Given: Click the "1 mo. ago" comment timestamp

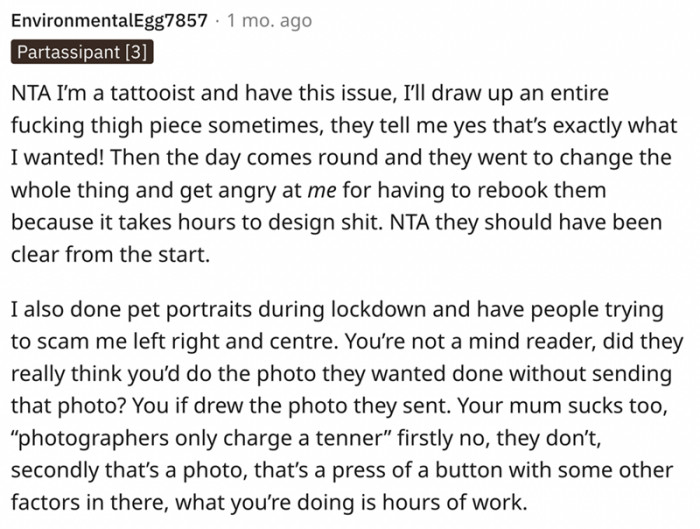Looking at the screenshot, I should click(x=269, y=20).
